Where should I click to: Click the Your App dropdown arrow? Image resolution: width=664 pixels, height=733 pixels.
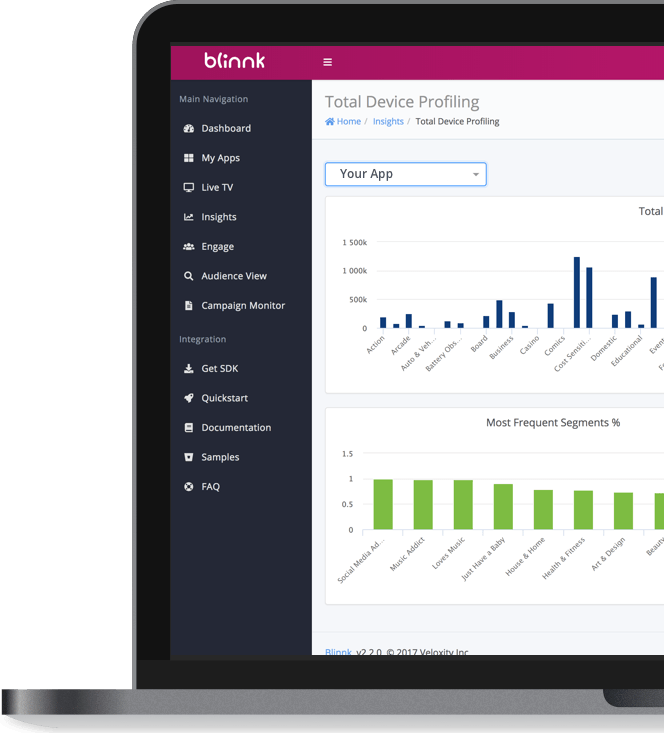(x=476, y=175)
